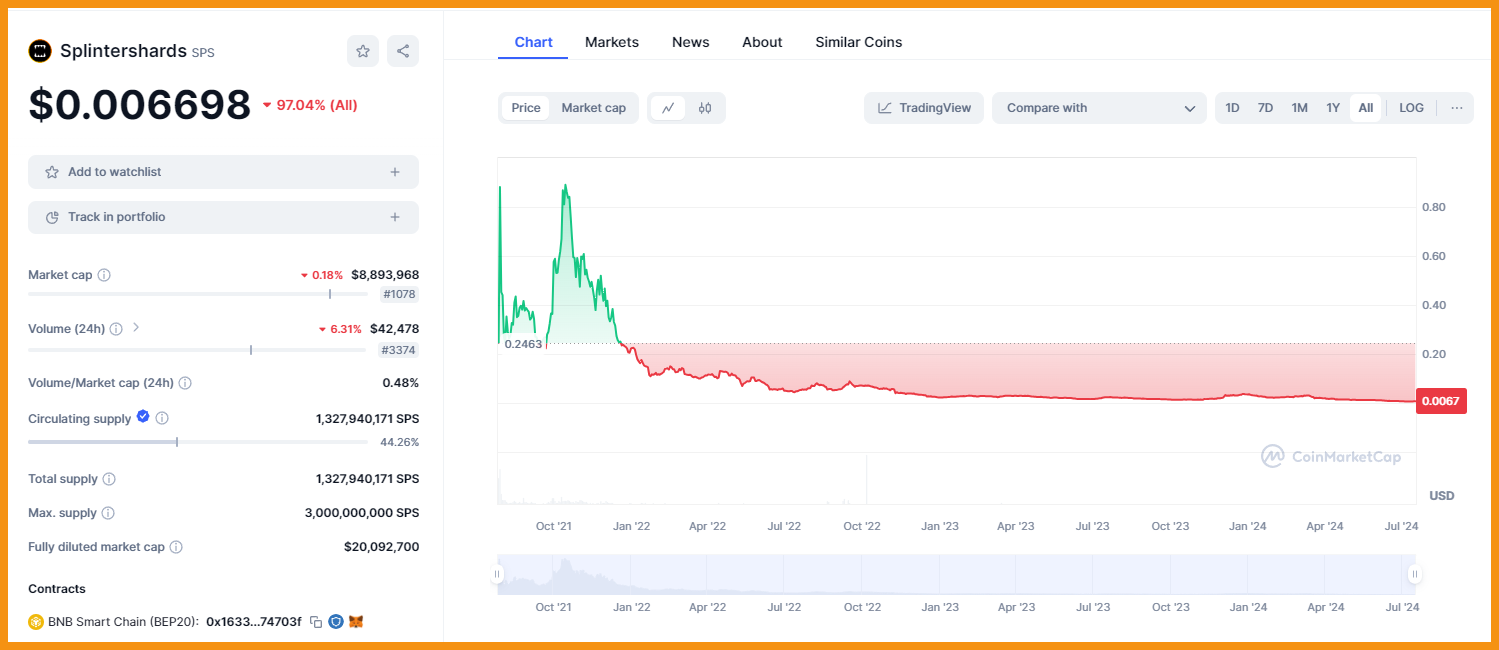Click the Fully diluted market cap info icon
Viewport: 1499px width, 650px height.
(176, 547)
